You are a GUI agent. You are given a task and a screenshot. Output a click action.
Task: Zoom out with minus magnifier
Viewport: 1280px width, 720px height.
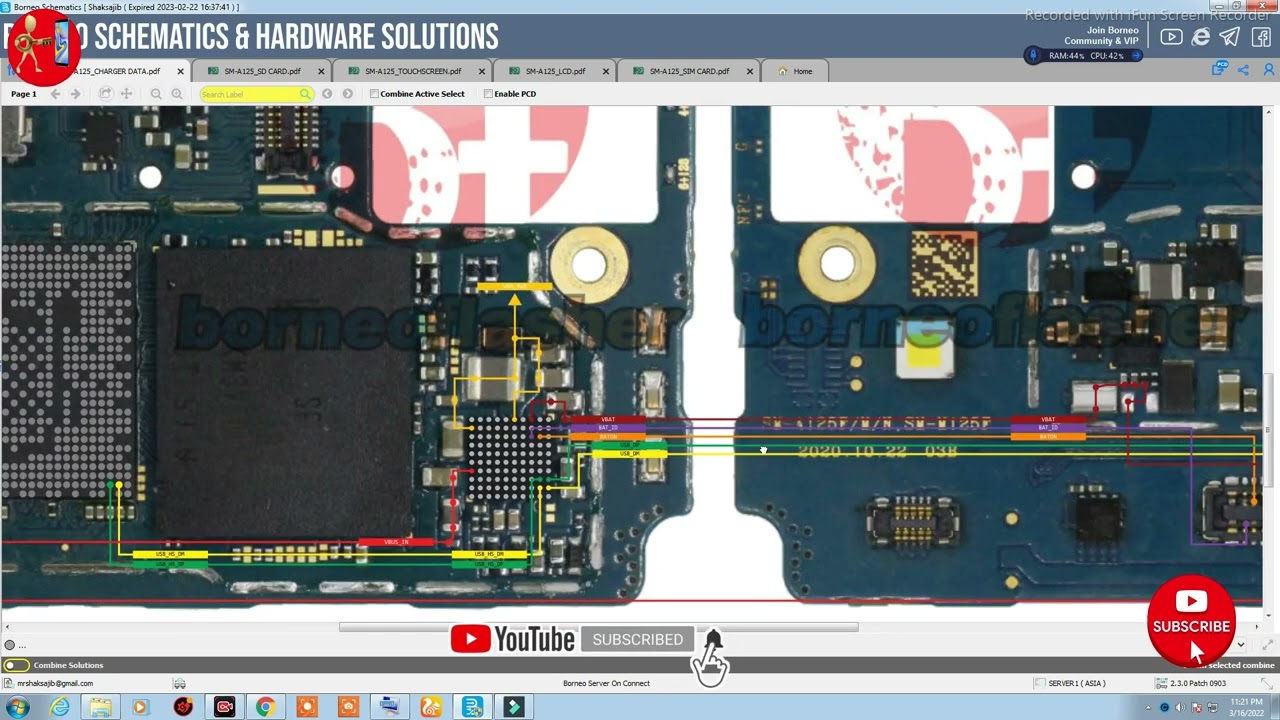[156, 94]
